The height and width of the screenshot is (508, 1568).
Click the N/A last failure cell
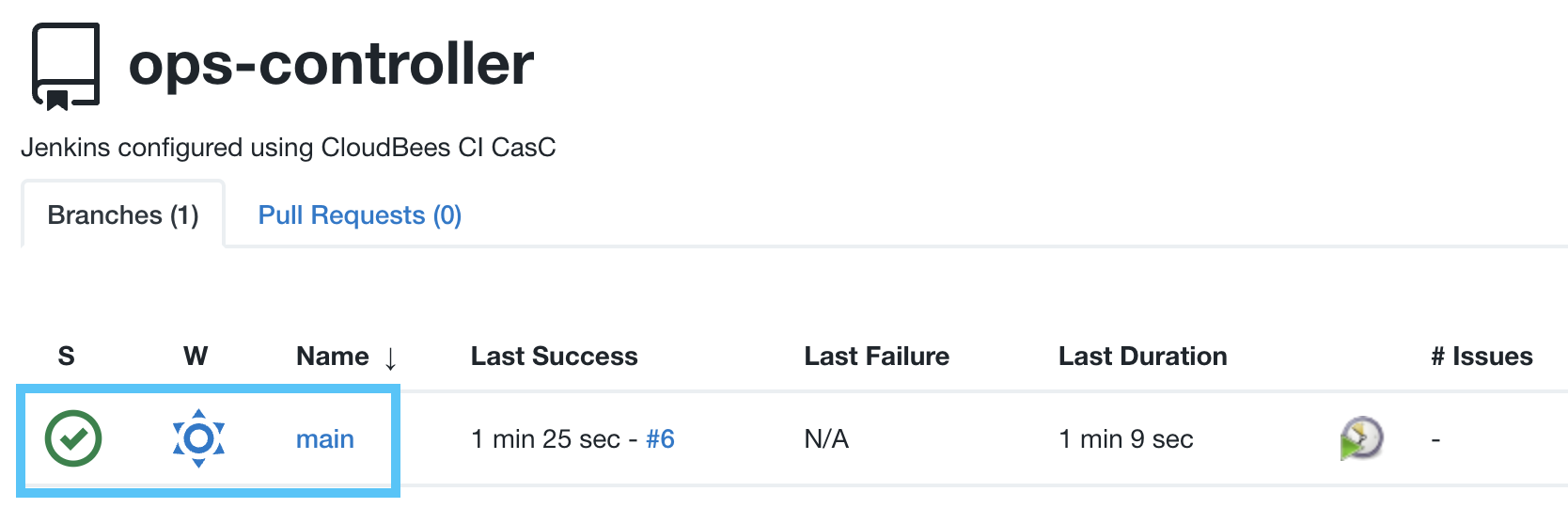coord(826,439)
